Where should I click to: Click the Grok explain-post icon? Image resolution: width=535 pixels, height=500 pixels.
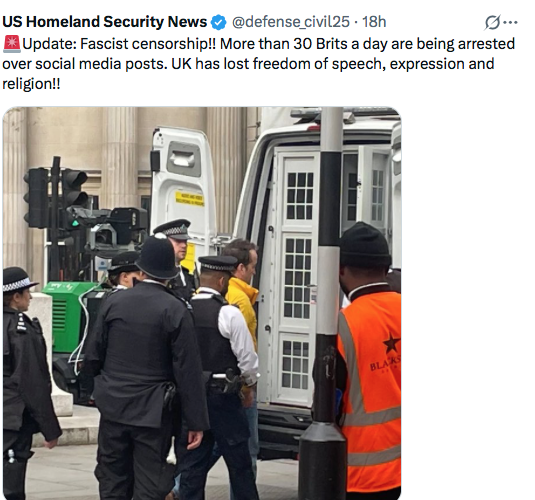[x=493, y=23]
